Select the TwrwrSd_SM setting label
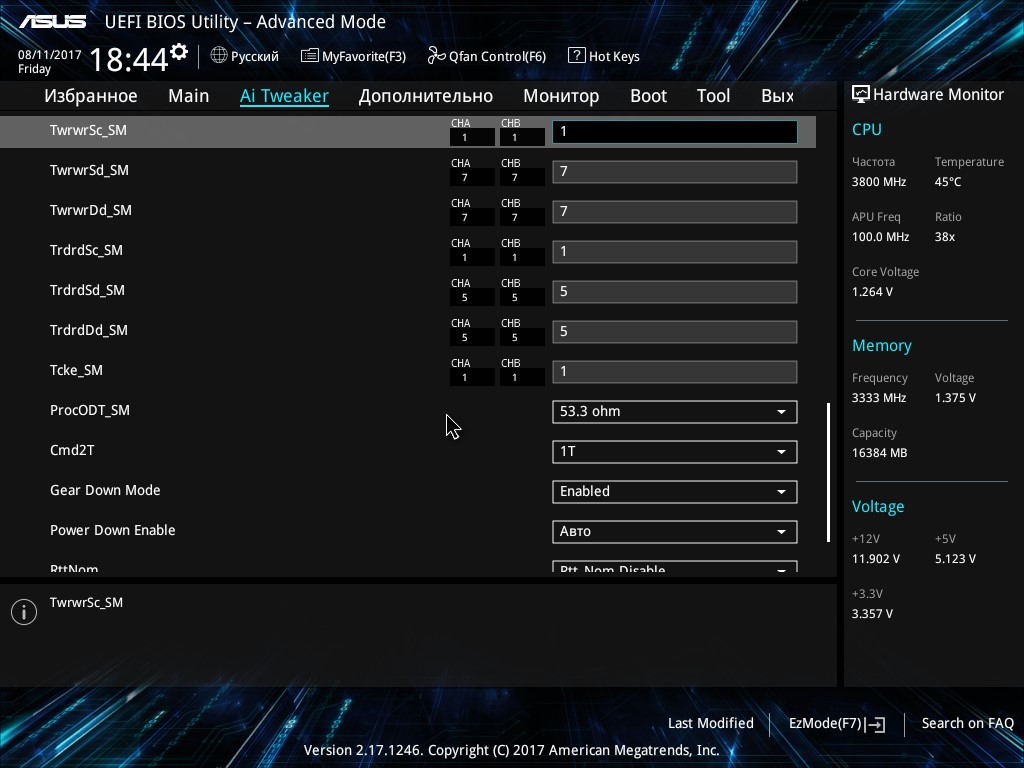 tap(89, 170)
